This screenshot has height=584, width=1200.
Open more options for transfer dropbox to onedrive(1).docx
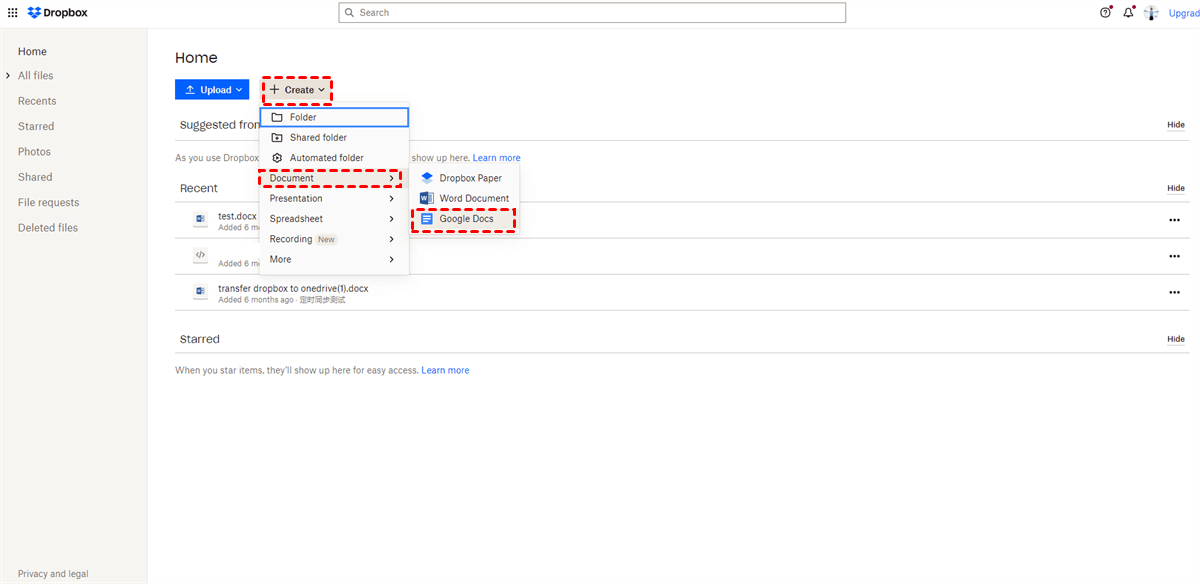tap(1175, 292)
